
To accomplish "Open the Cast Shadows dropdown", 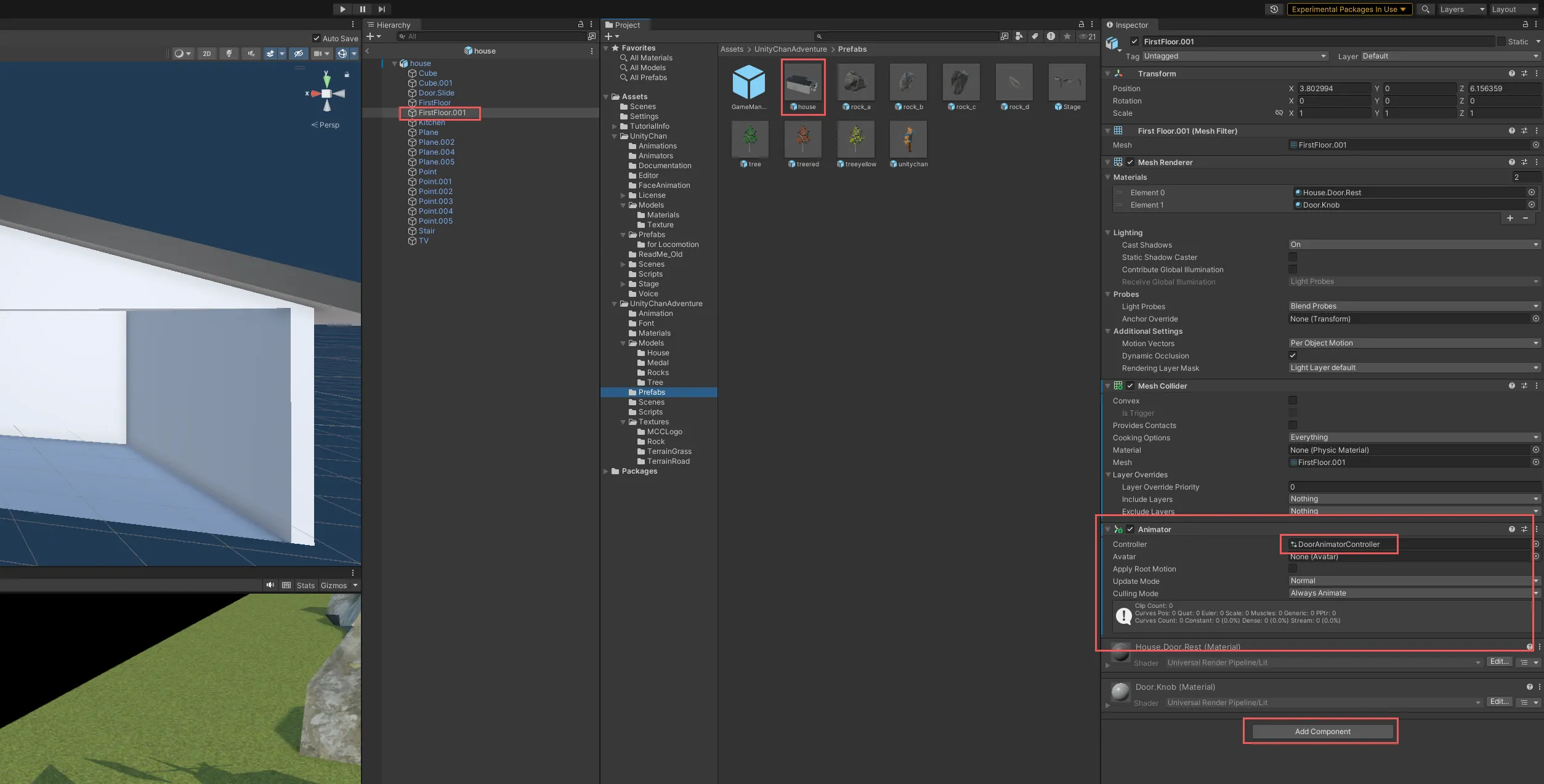I will pos(1414,244).
